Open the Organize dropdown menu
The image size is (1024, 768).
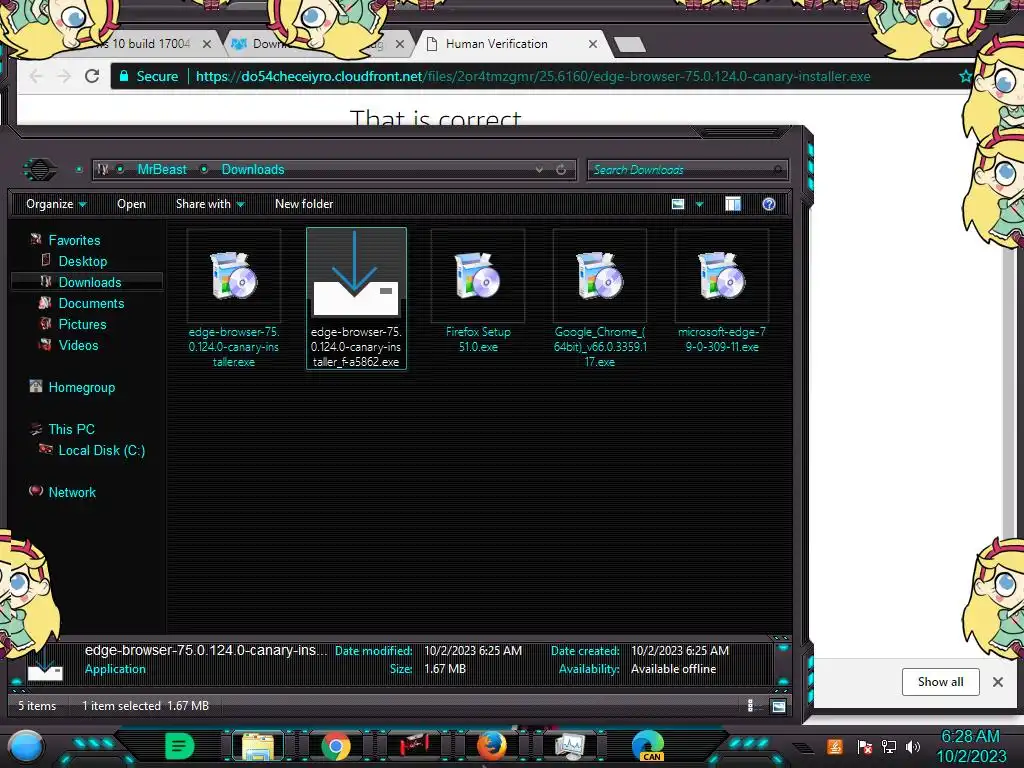(56, 204)
